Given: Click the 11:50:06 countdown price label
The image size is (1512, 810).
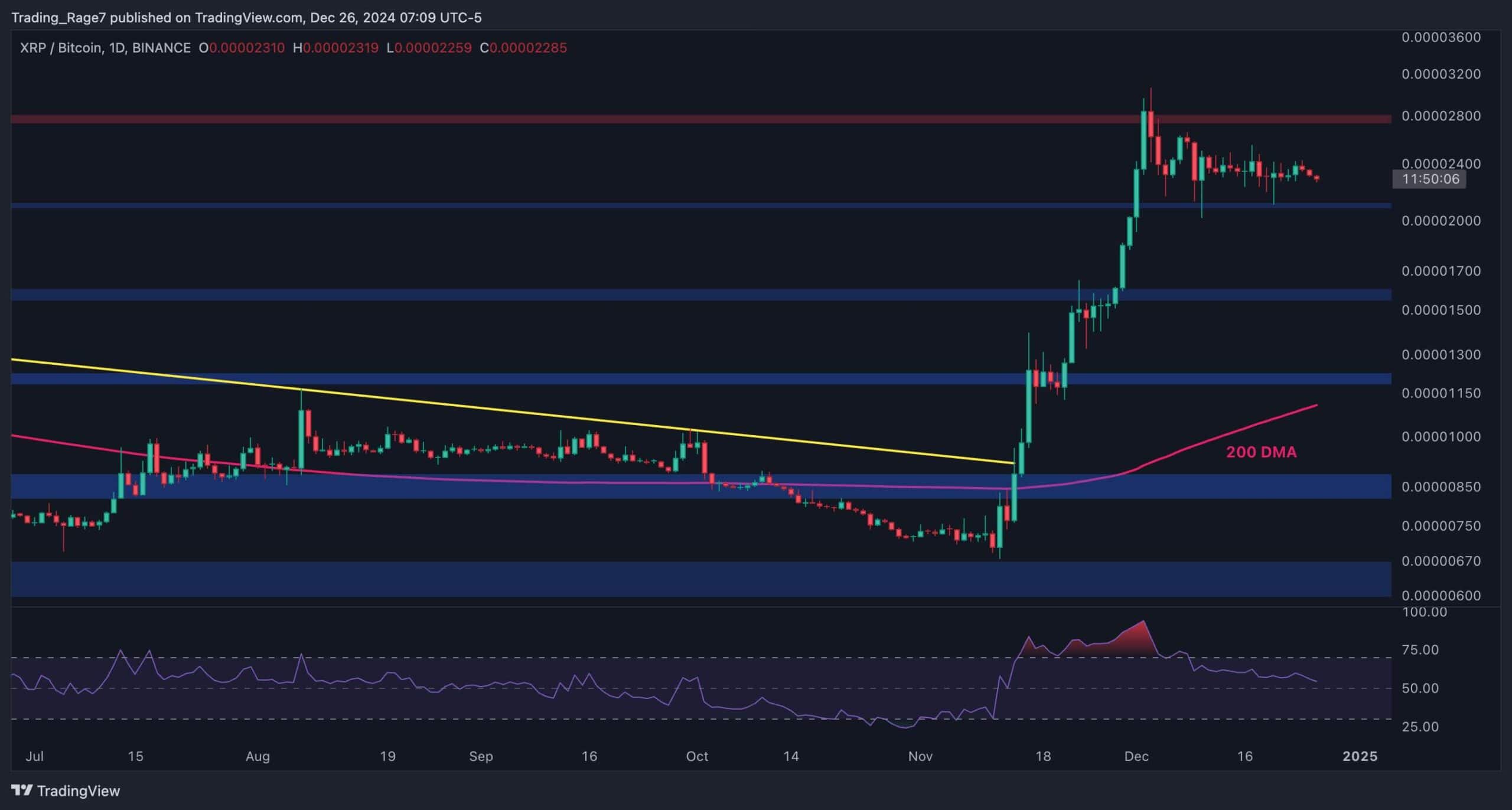Looking at the screenshot, I should pyautogui.click(x=1430, y=179).
